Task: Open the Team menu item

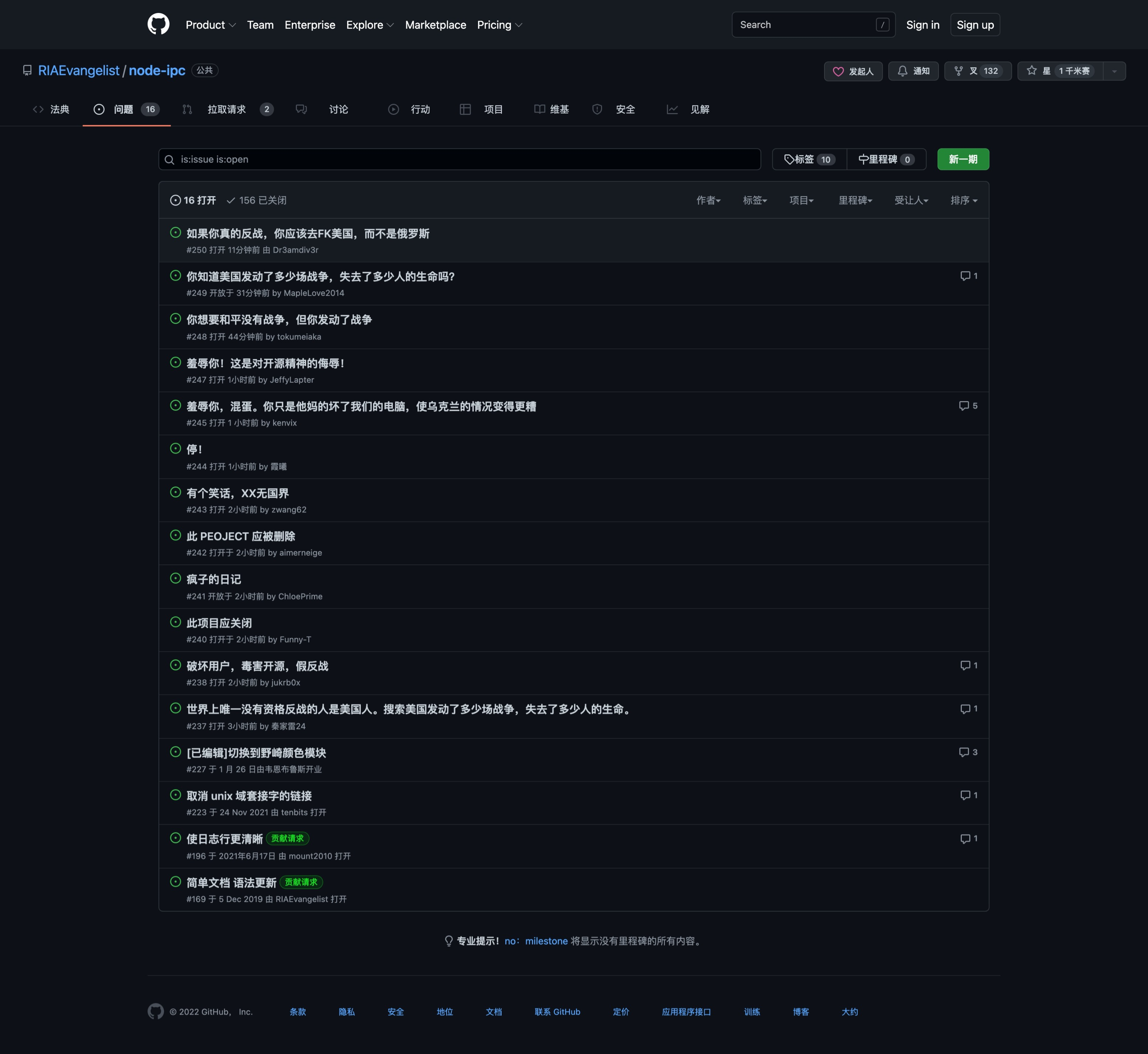Action: point(260,24)
